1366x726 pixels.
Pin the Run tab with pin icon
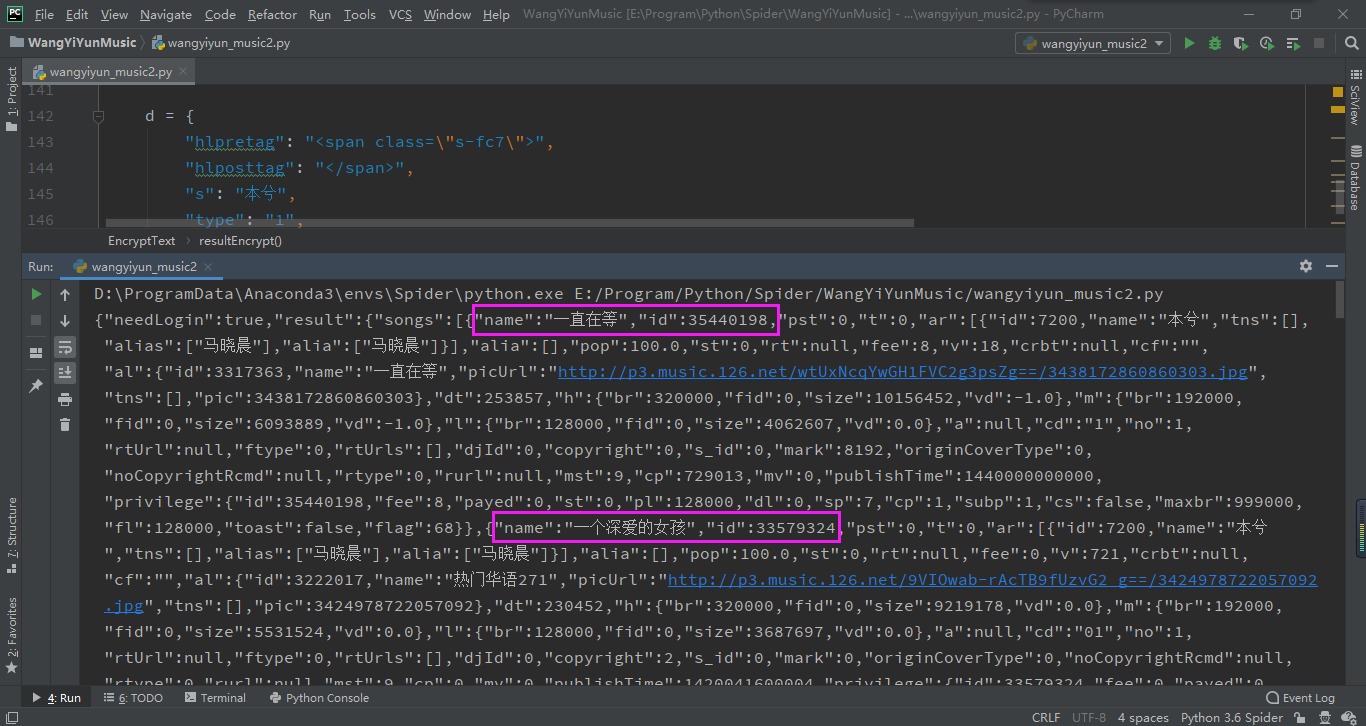pos(36,385)
